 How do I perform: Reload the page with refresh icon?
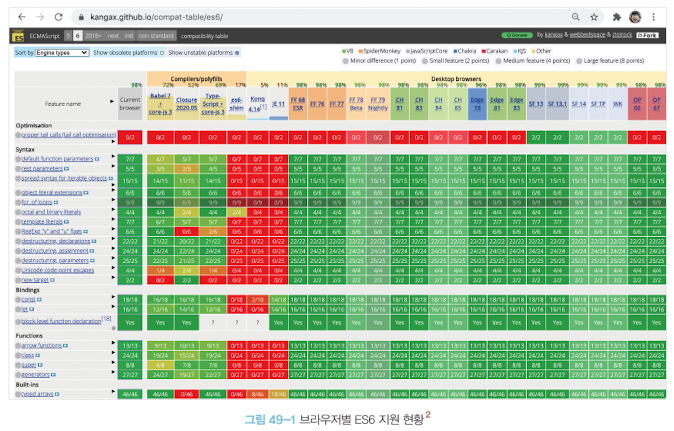pyautogui.click(x=58, y=17)
